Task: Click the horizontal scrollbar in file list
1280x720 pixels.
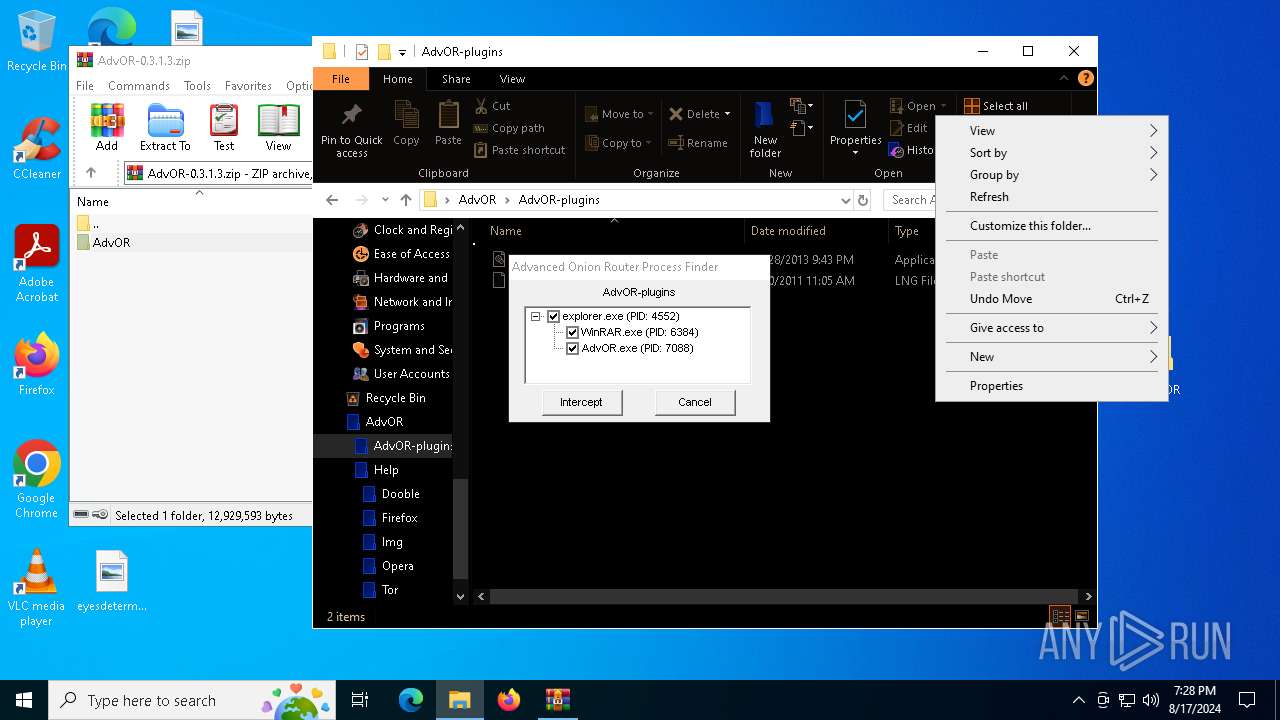Action: click(785, 596)
